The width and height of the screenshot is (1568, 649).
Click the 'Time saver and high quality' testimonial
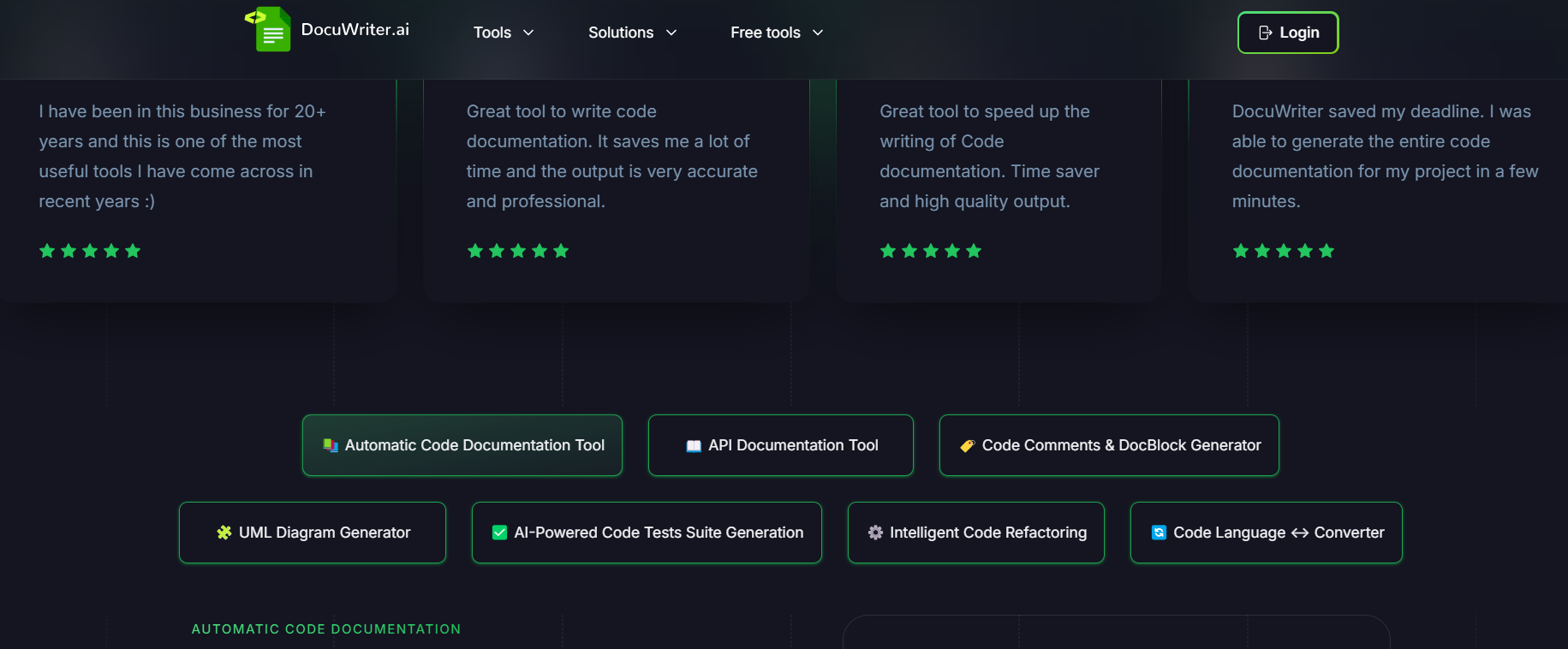990,156
